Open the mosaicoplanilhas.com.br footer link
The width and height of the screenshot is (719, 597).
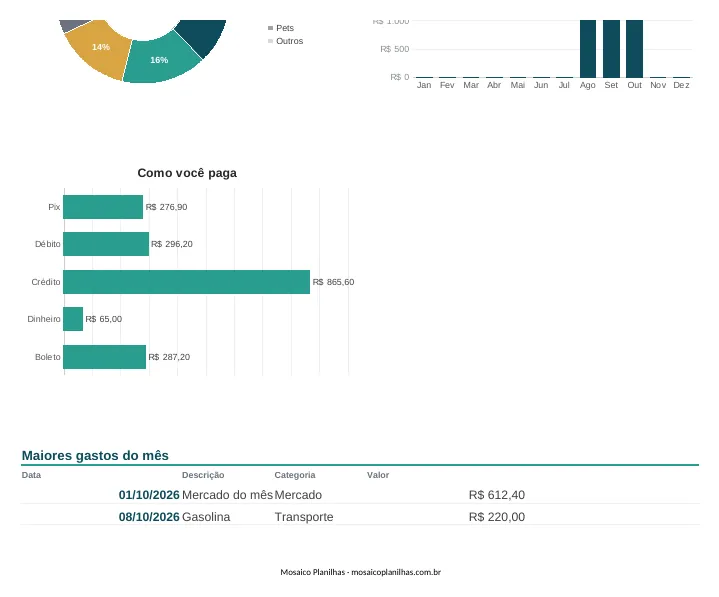point(396,572)
